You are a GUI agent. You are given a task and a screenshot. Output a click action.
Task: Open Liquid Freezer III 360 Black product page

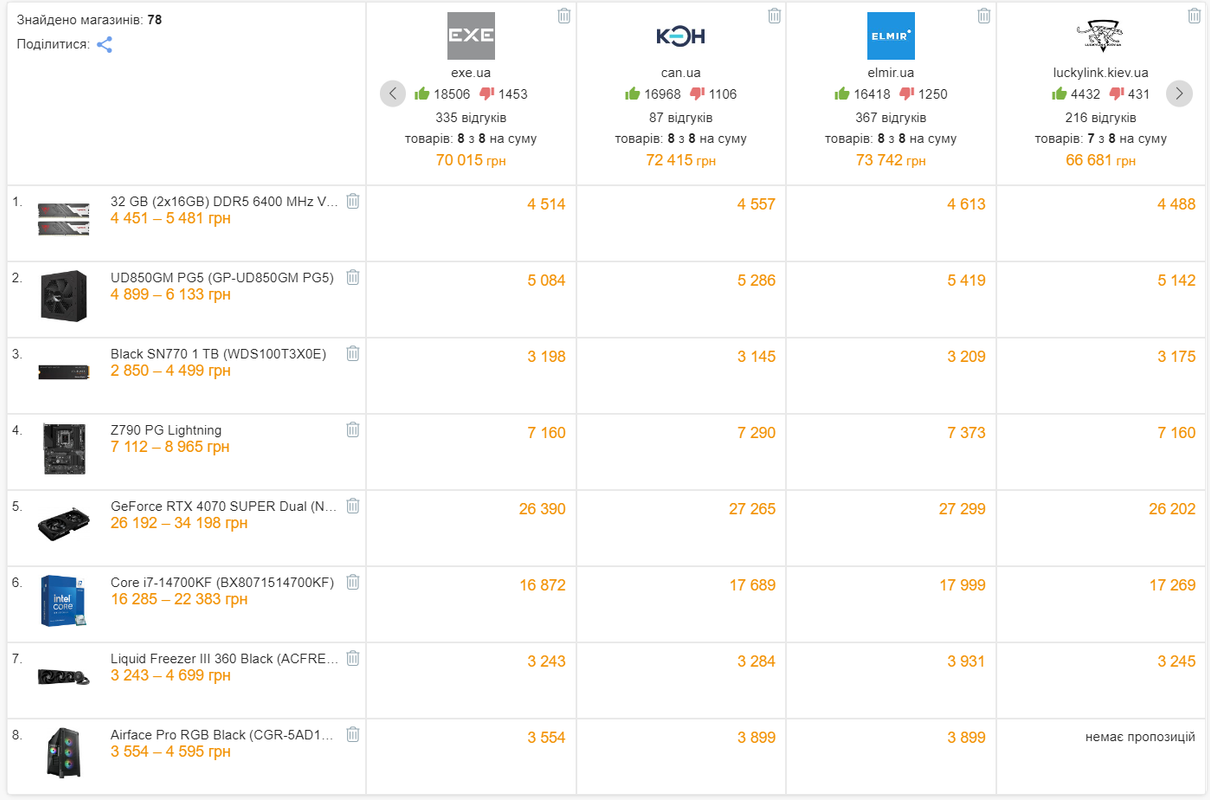(x=224, y=659)
